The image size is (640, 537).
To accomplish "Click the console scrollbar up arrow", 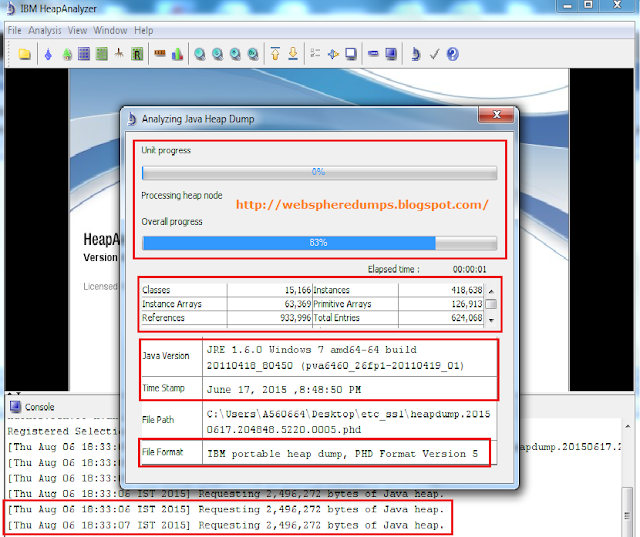I will [x=627, y=426].
